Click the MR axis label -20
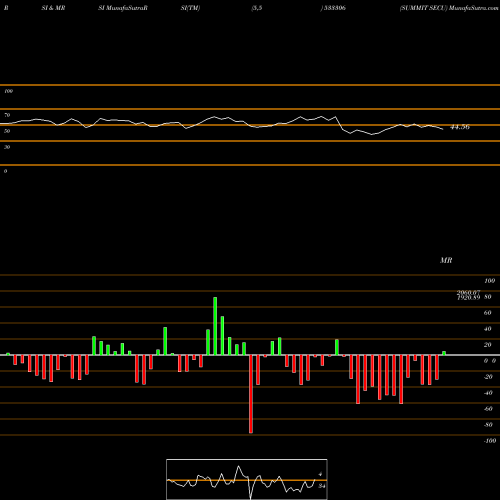 point(488,377)
